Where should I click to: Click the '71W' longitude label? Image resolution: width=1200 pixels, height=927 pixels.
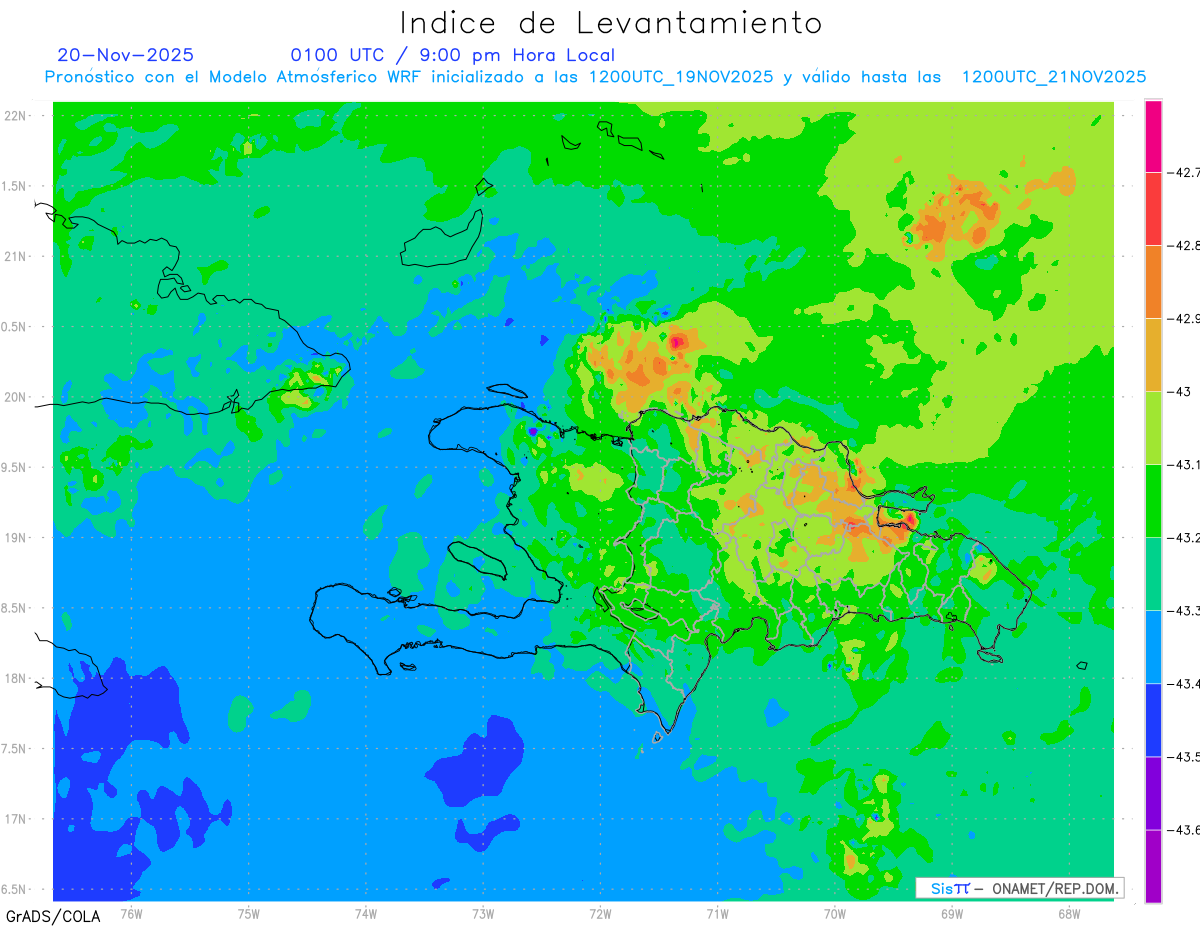[x=717, y=914]
